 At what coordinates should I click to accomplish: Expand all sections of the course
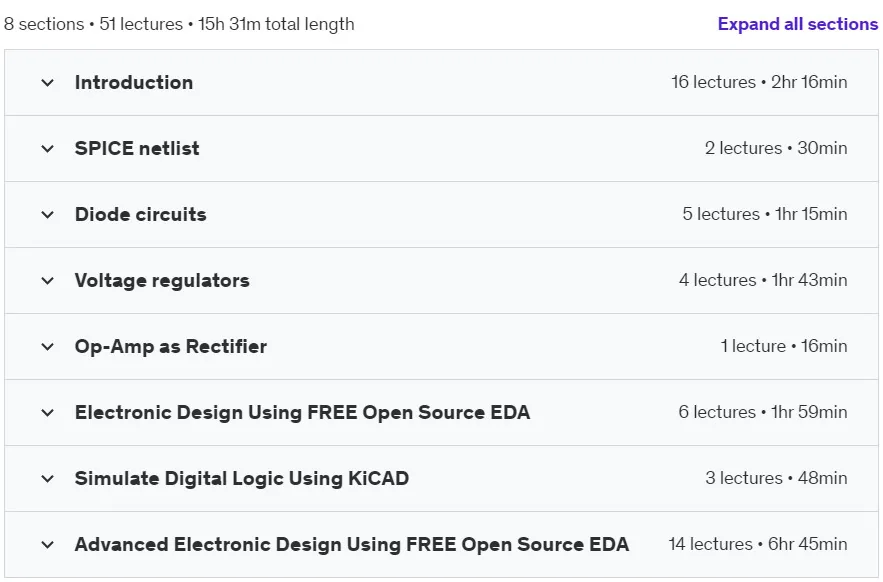coord(797,24)
